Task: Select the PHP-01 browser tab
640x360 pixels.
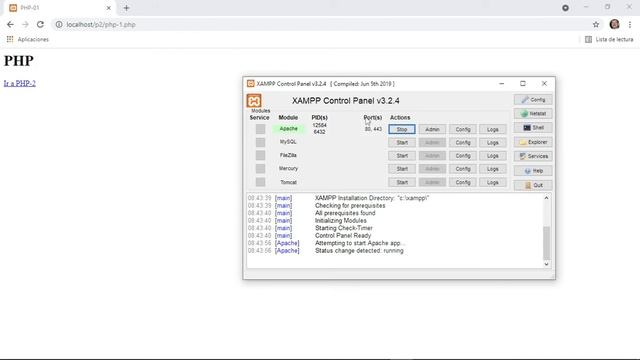Action: tap(60, 8)
